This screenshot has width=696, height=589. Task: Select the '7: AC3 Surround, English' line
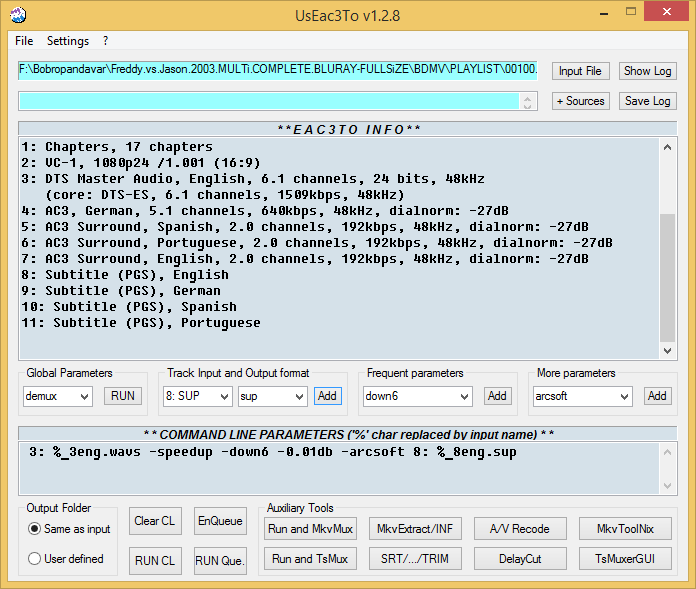coord(305,259)
